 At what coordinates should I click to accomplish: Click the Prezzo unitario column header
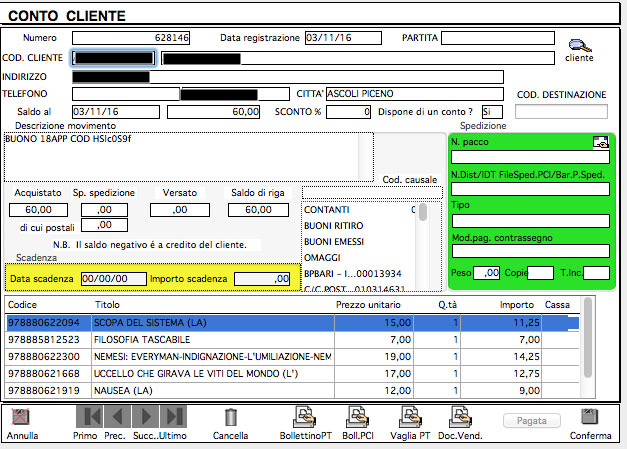click(368, 305)
